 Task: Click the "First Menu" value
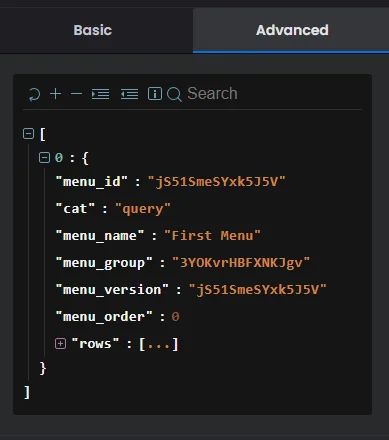(x=213, y=236)
